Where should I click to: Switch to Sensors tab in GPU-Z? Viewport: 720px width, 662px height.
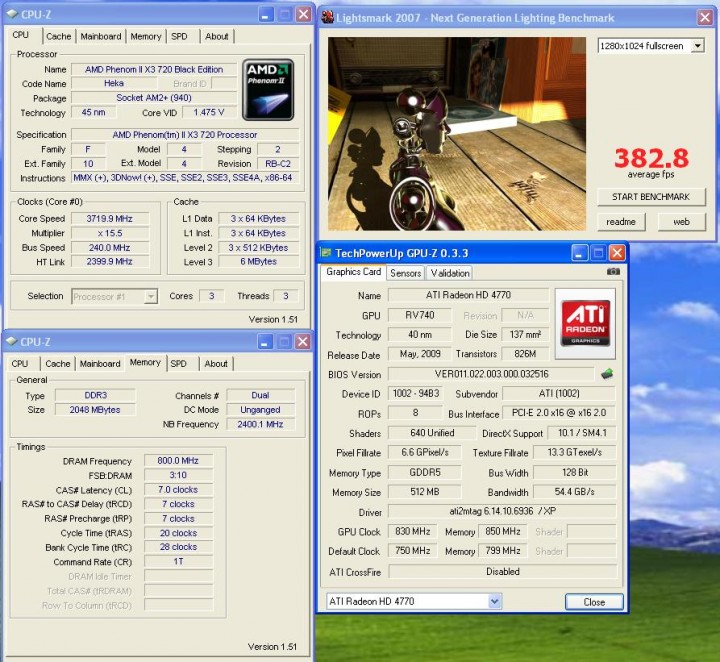[x=405, y=273]
